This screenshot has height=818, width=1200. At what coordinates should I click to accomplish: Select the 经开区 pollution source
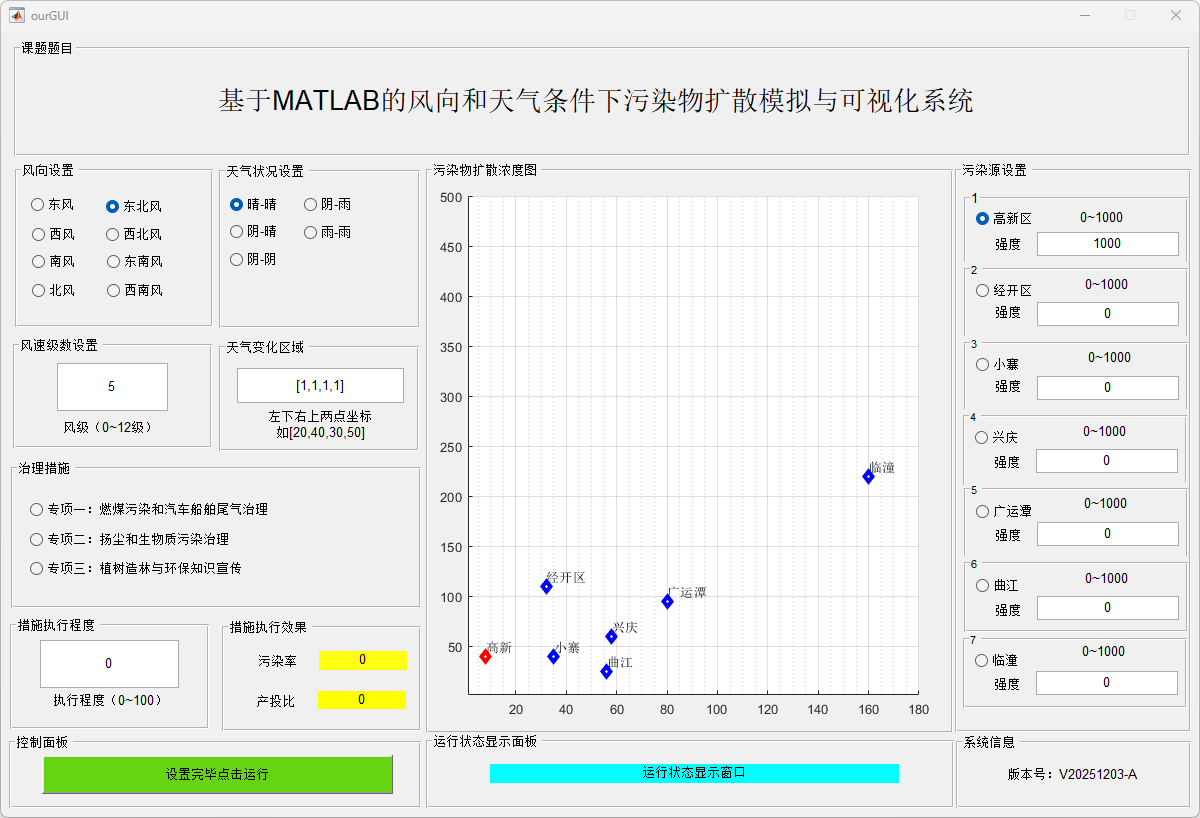pyautogui.click(x=982, y=290)
